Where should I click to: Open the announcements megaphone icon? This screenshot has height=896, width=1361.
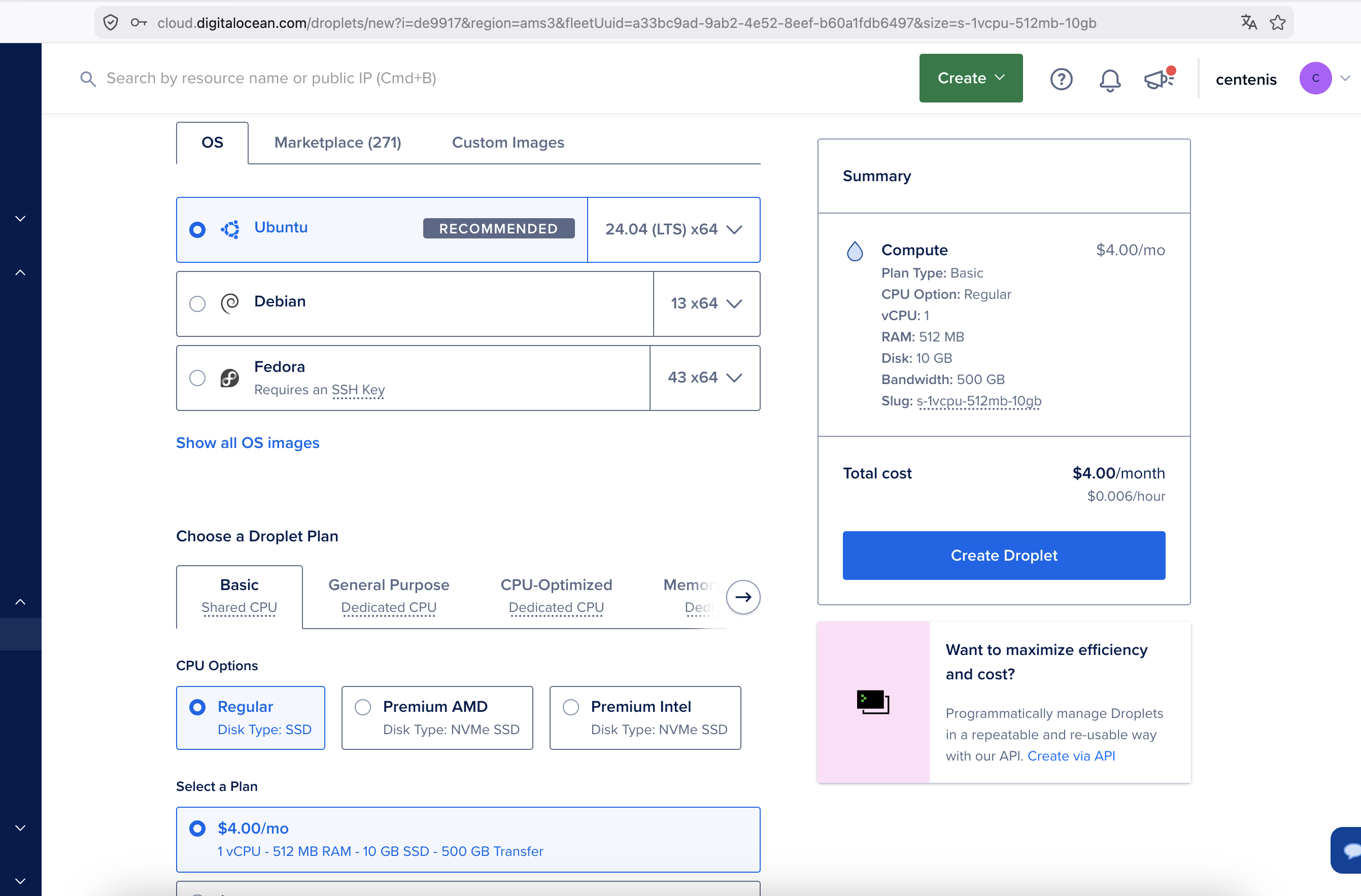pyautogui.click(x=1159, y=78)
